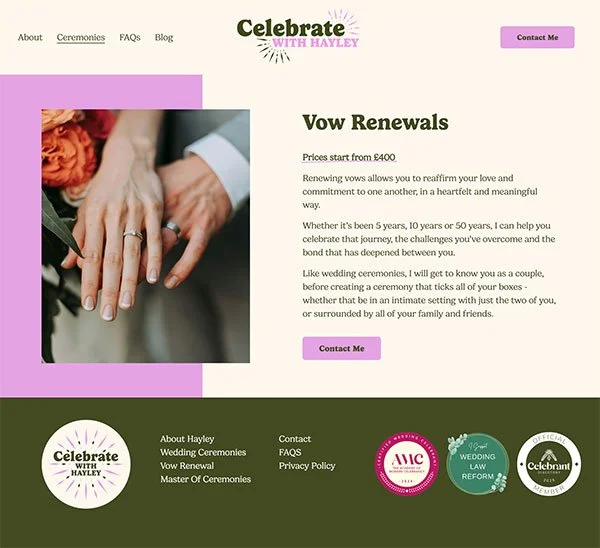Image resolution: width=600 pixels, height=548 pixels.
Task: Click the Wedding Law Reform badge
Action: 478,464
